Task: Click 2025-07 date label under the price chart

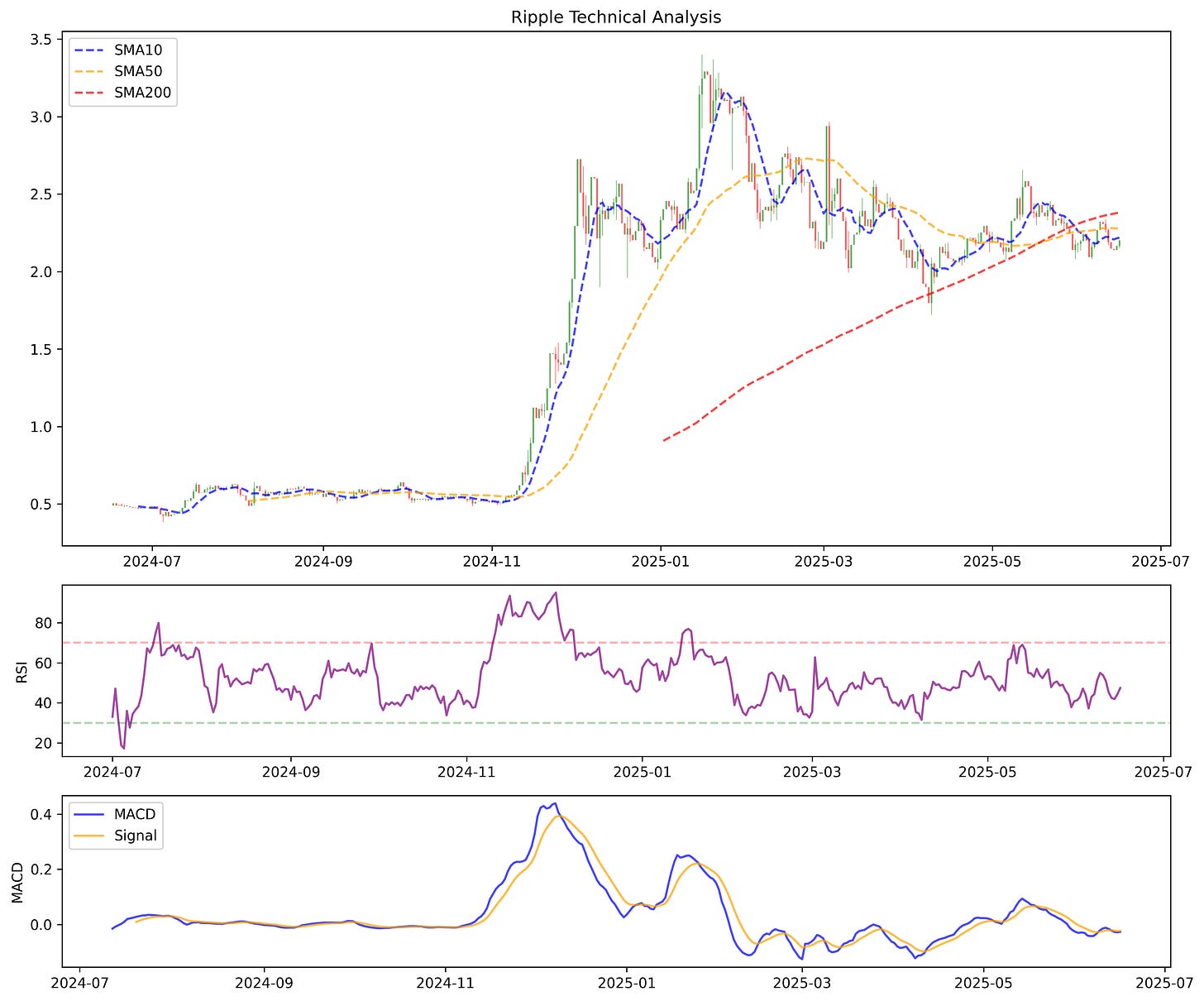Action: pyautogui.click(x=1161, y=562)
